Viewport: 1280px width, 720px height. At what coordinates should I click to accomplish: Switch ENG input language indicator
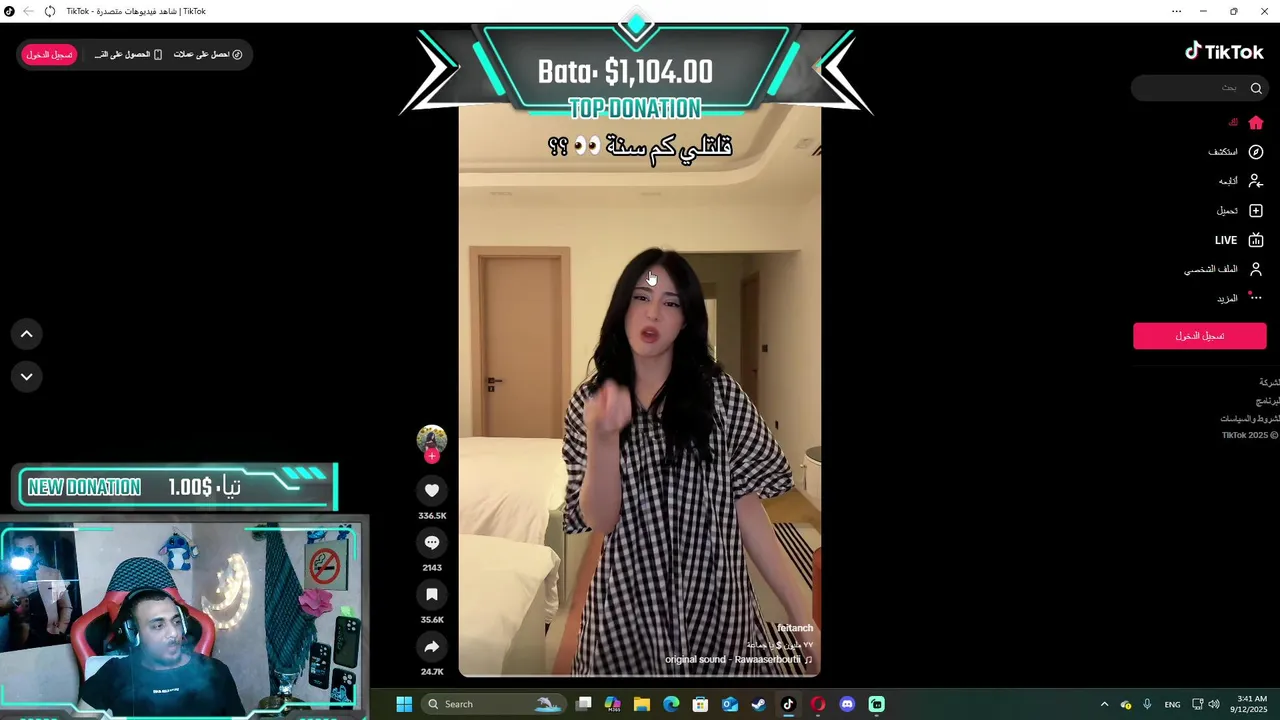point(1172,704)
